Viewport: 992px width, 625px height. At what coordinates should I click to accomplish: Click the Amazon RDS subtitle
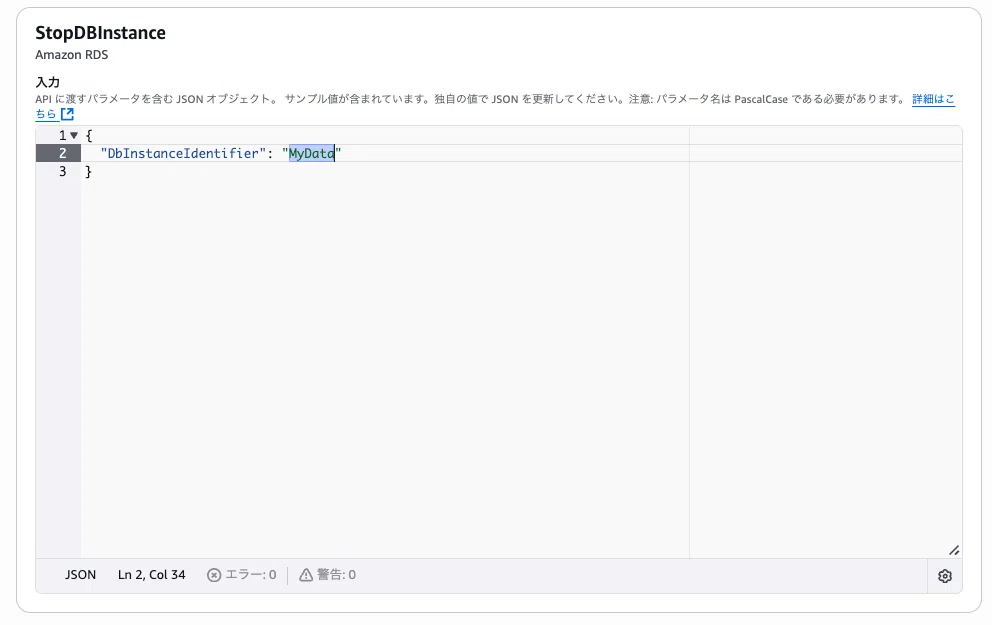pyautogui.click(x=71, y=55)
